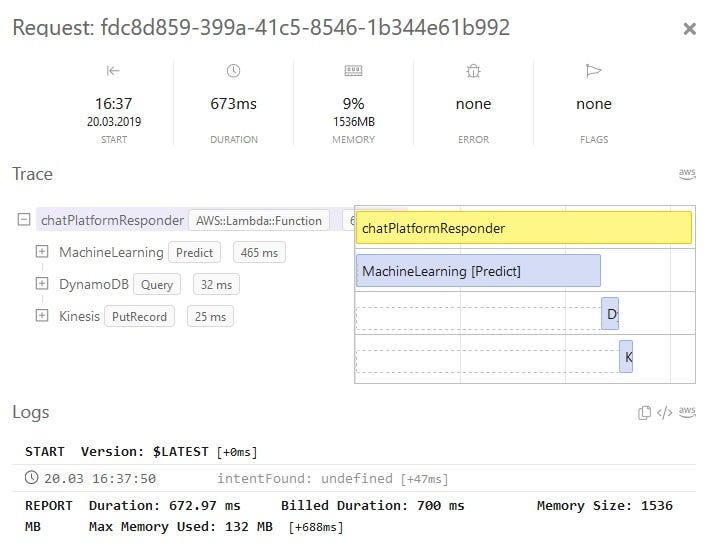Click the intentFound: undefined log line
Viewport: 708px width, 558px height.
(x=333, y=479)
